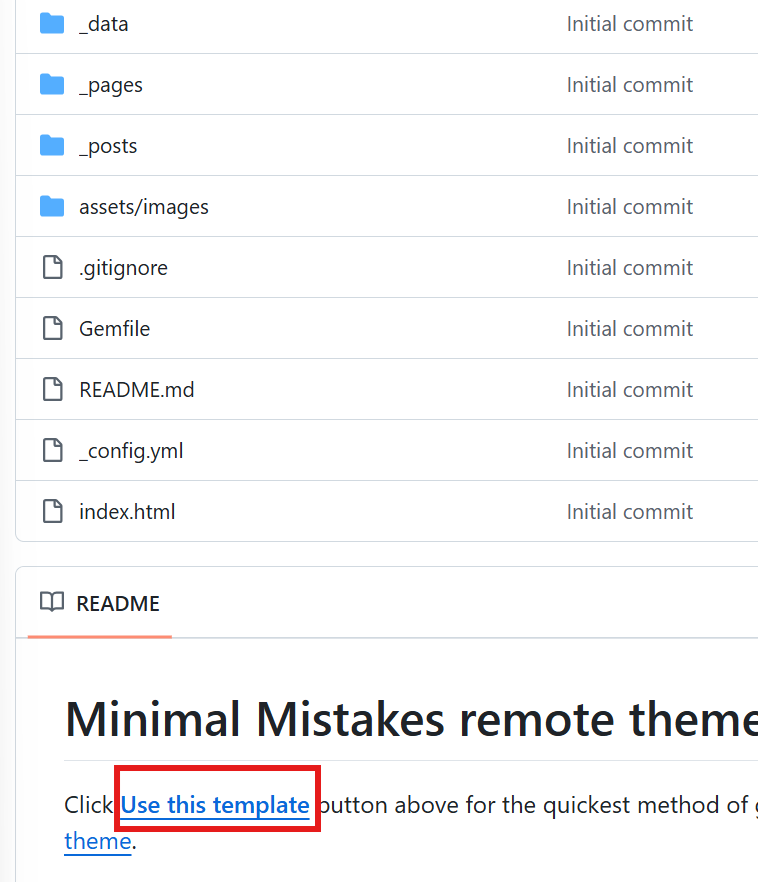Open the _posts folder name link
758x882 pixels.
coord(108,146)
